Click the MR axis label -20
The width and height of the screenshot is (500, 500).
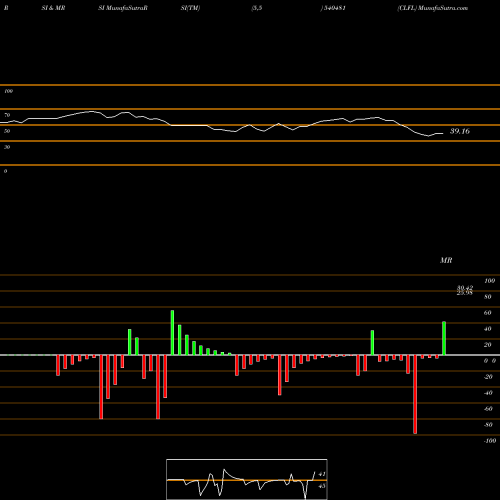[x=488, y=377]
